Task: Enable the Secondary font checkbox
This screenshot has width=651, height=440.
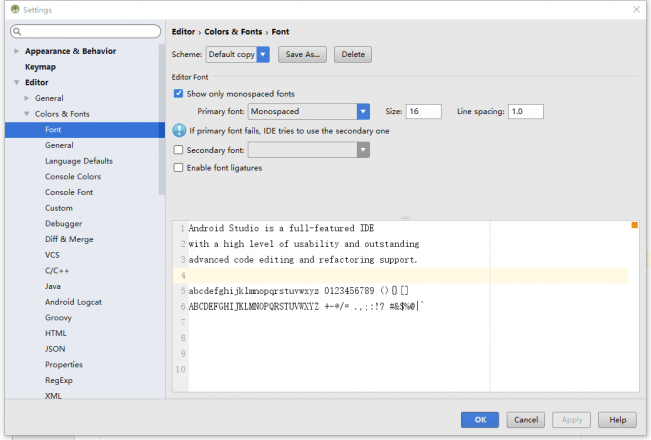Action: pyautogui.click(x=178, y=149)
